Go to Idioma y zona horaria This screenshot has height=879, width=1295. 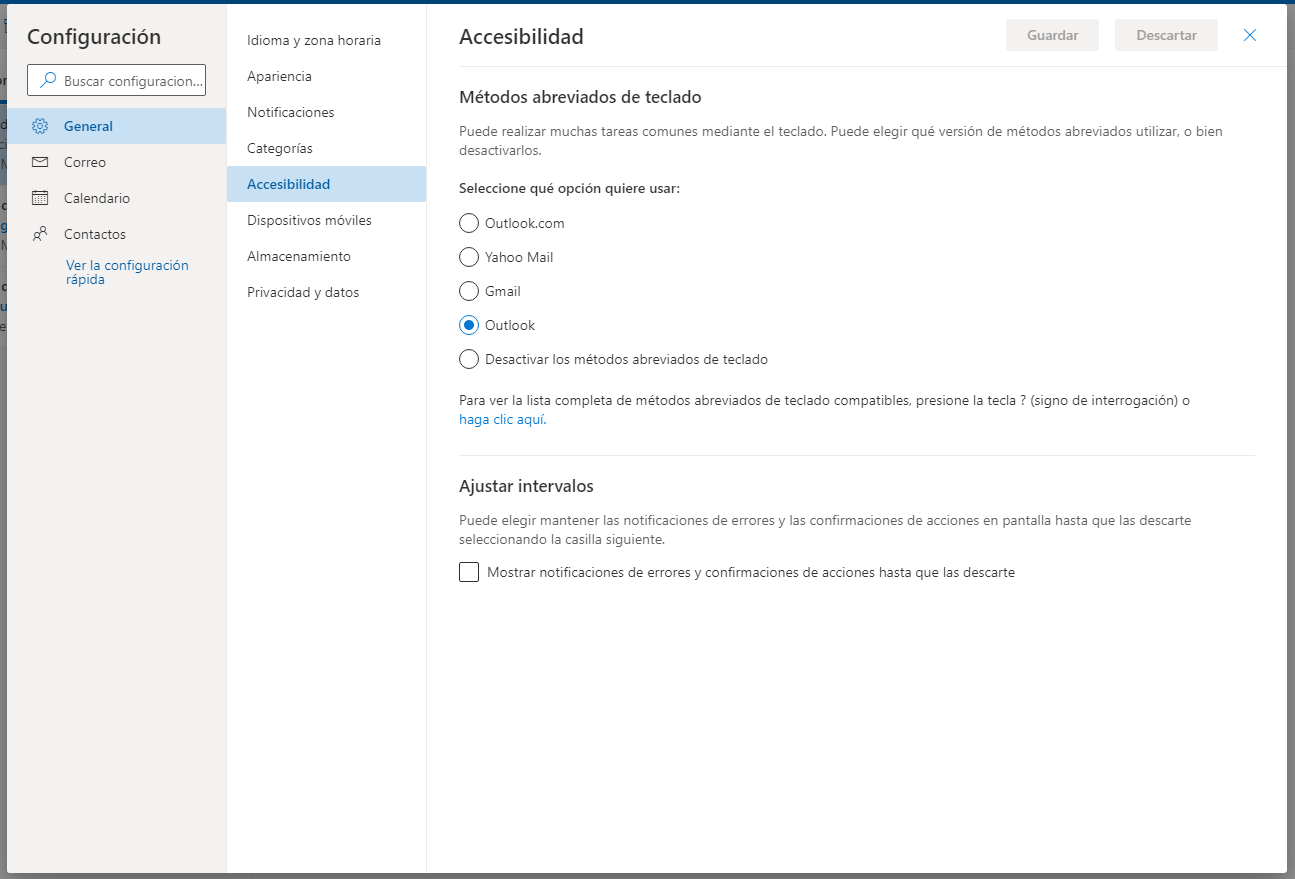click(326, 40)
